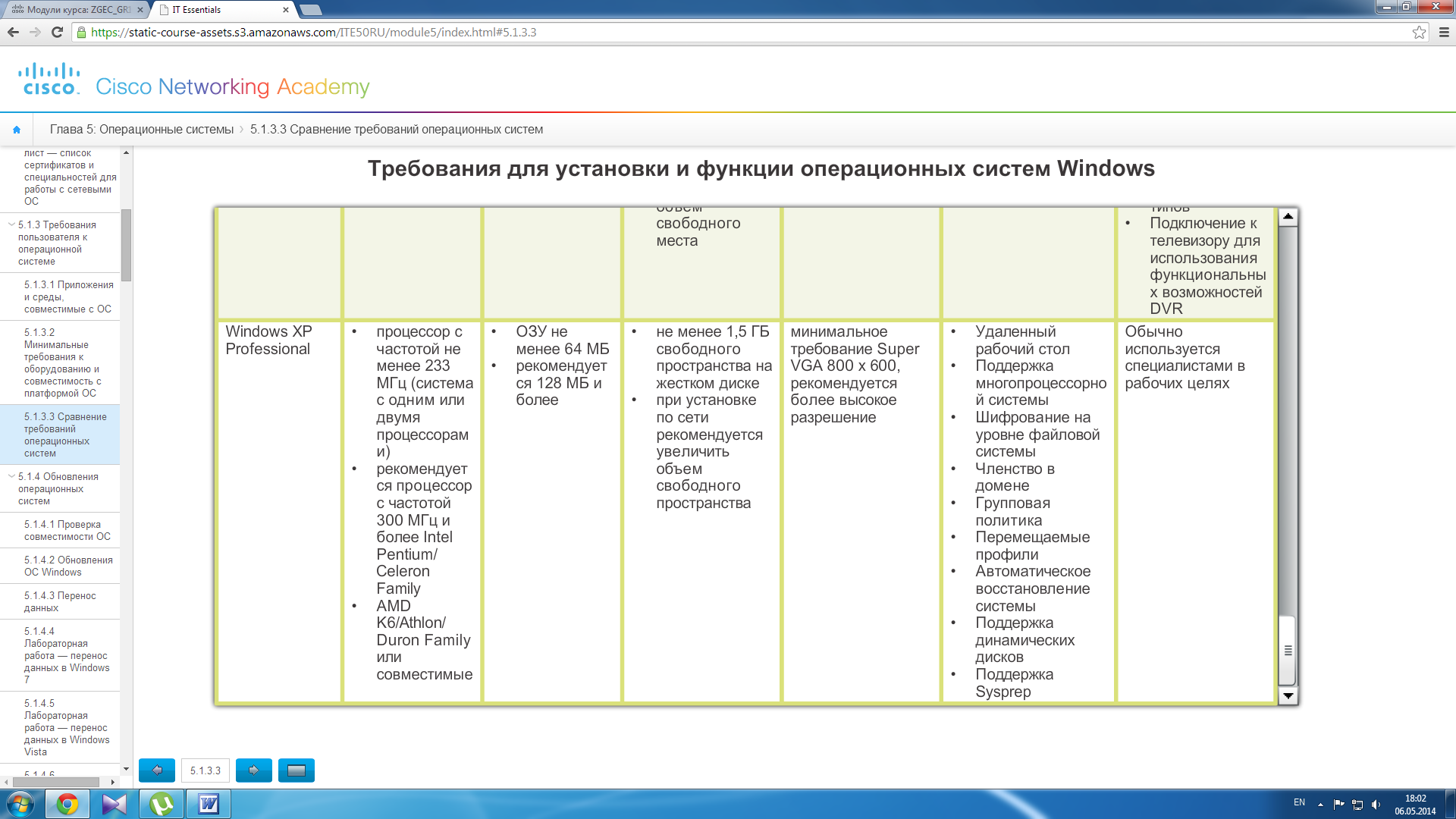
Task: Click the volume icon in system tray
Action: point(1376,805)
